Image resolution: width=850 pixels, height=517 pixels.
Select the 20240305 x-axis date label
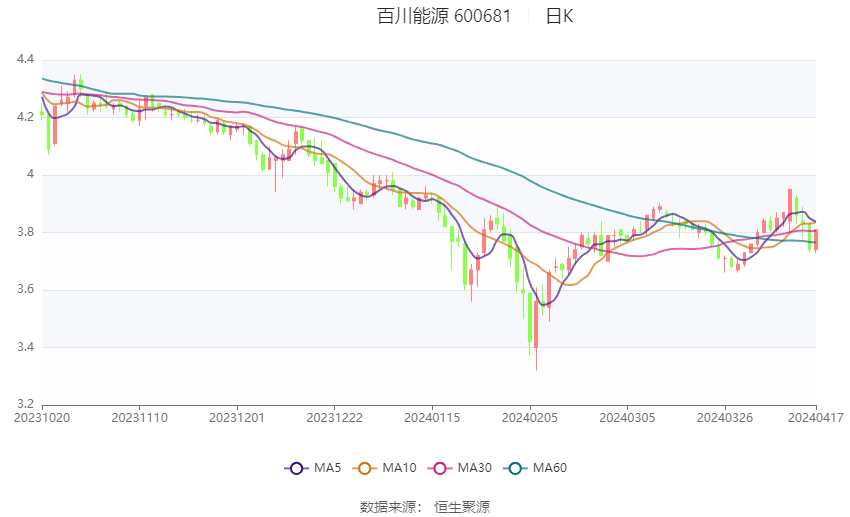627,418
